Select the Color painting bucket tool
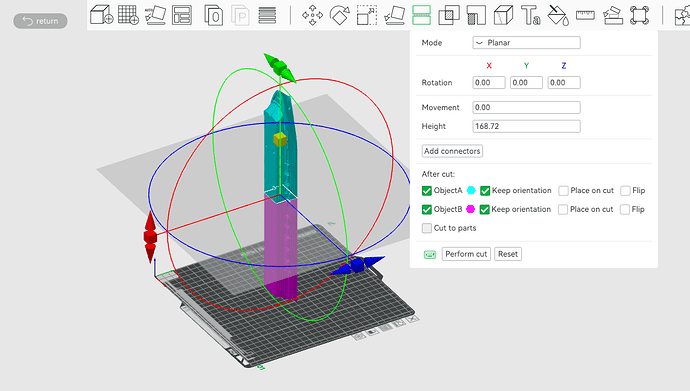This screenshot has width=690, height=391. click(x=558, y=15)
